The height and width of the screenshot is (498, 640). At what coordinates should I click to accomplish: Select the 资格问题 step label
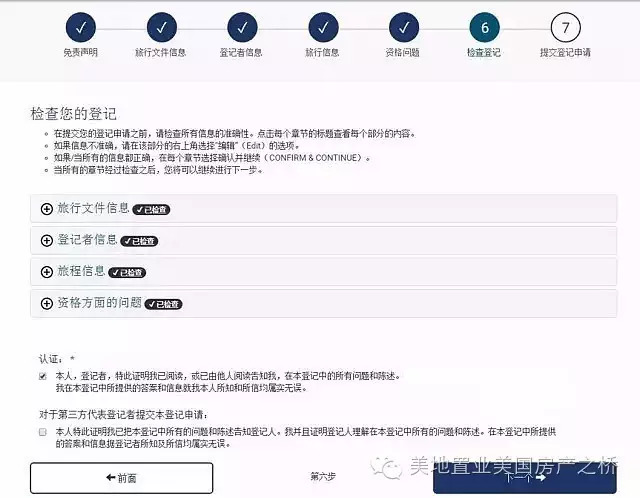click(403, 52)
